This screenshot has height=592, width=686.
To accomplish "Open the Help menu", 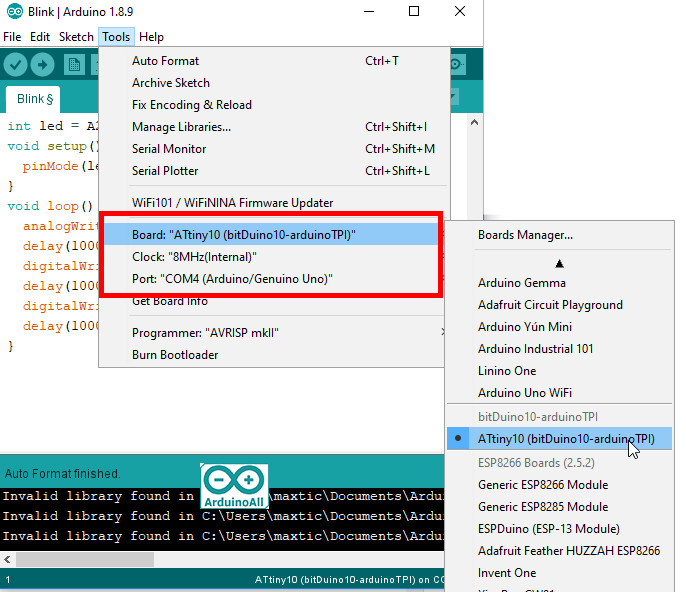I will 151,37.
